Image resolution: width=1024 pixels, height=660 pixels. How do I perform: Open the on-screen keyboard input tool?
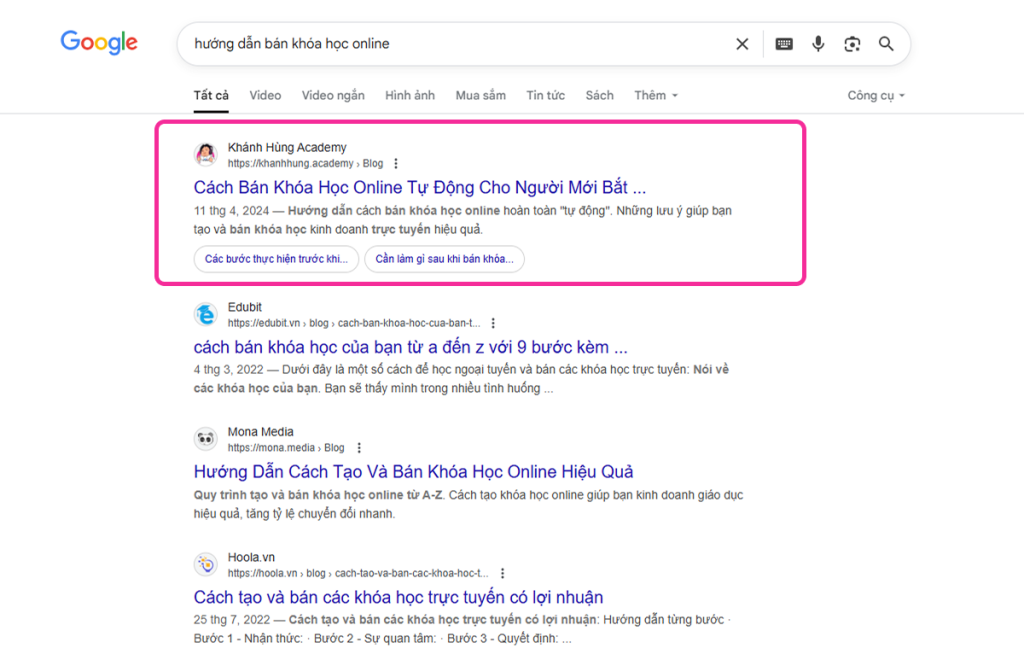point(784,44)
